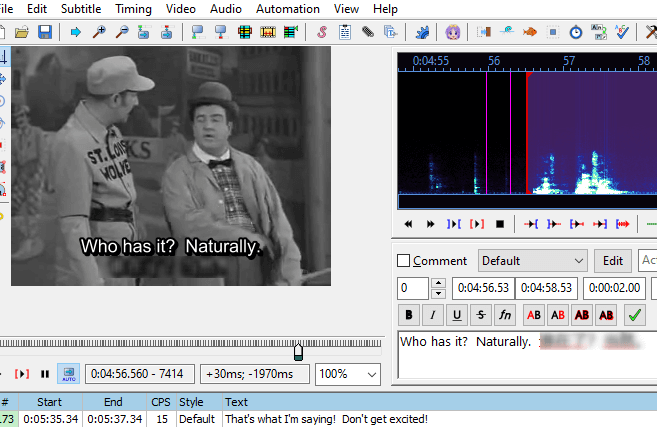Jump video to subtitle start time
The width and height of the screenshot is (657, 427).
pos(144,32)
